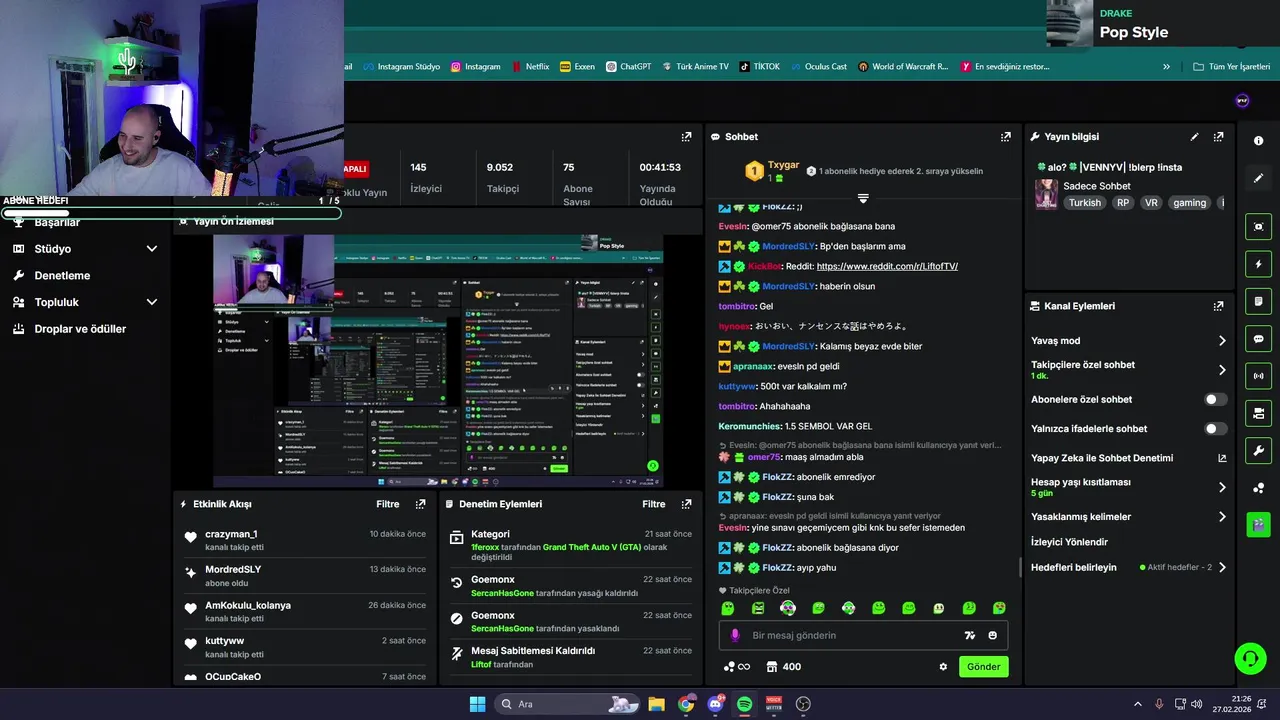The width and height of the screenshot is (1280, 720).
Task: Open the emote picker smiley in chat box
Action: 992,635
